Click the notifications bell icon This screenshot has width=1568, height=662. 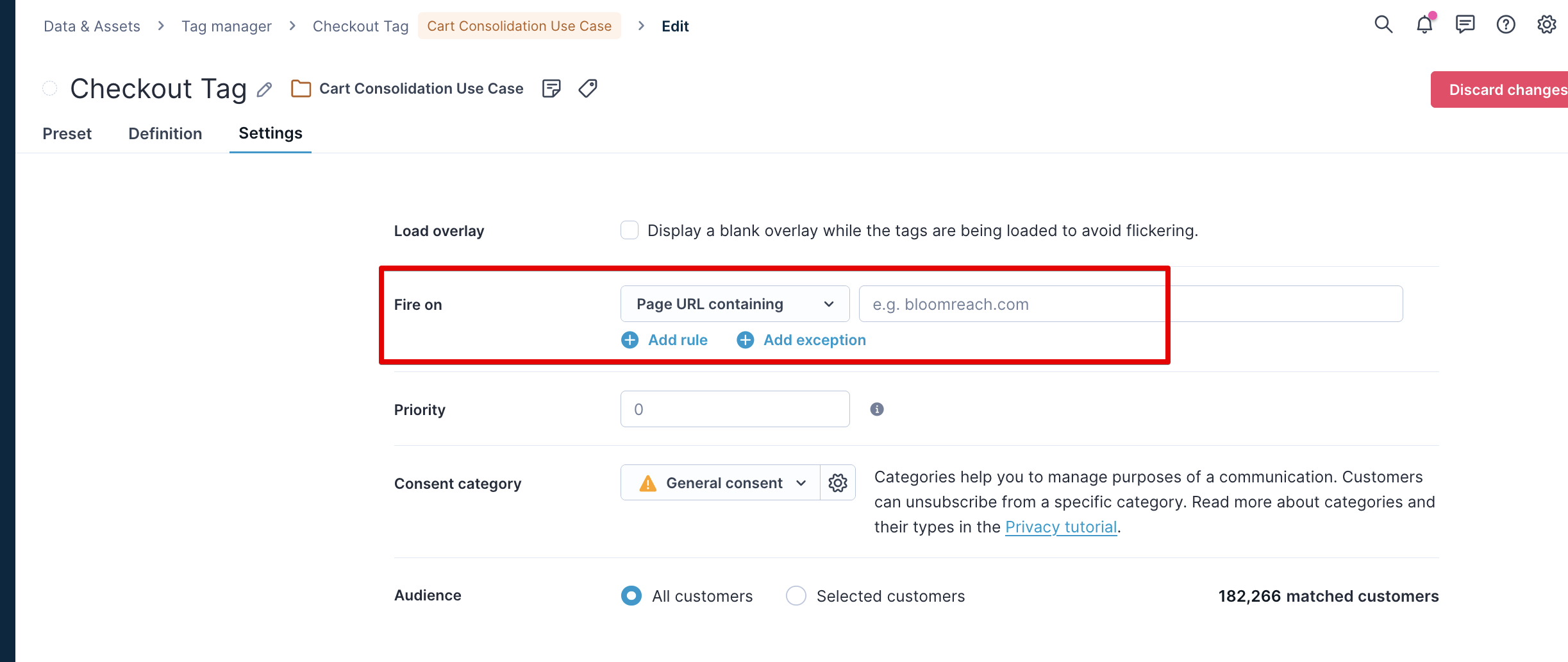pyautogui.click(x=1424, y=24)
